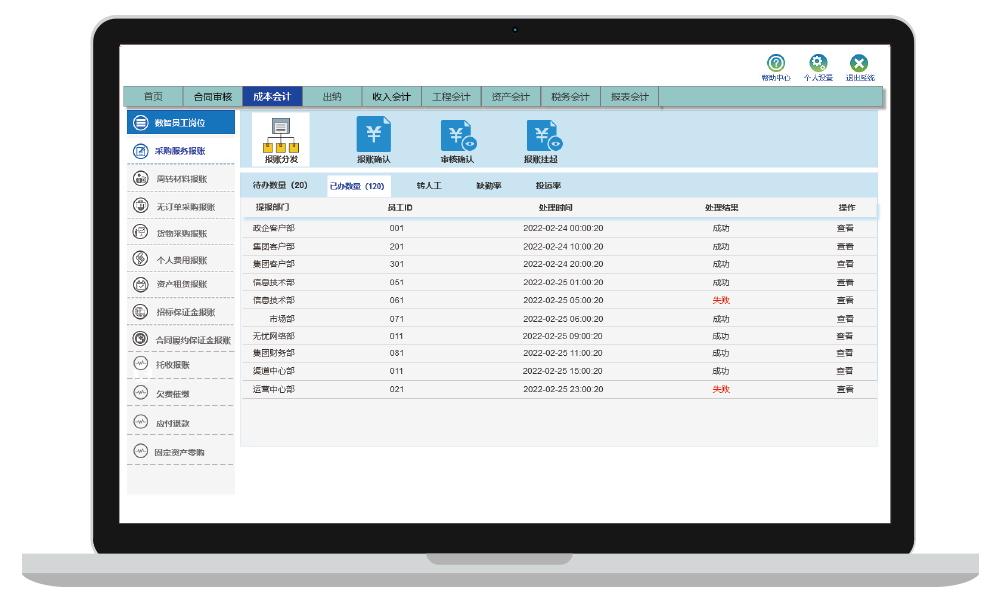Click the 审核确认 icon
Image resolution: width=1000 pixels, height=605 pixels.
(x=457, y=136)
